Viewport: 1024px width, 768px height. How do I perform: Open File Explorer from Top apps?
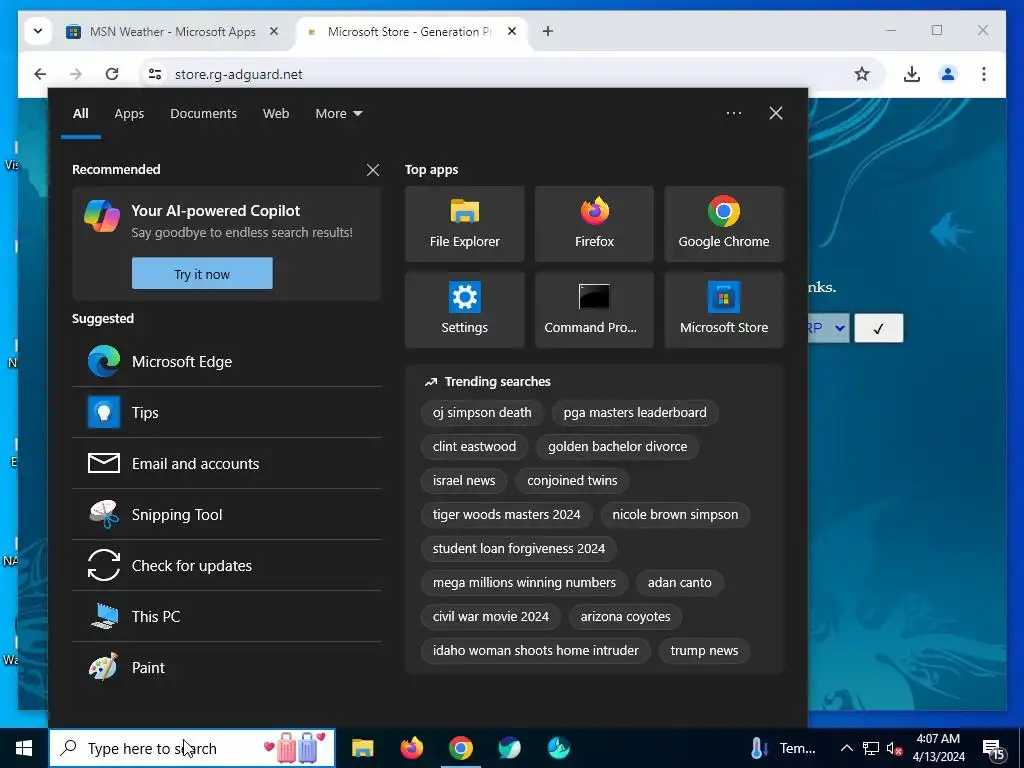click(x=464, y=224)
